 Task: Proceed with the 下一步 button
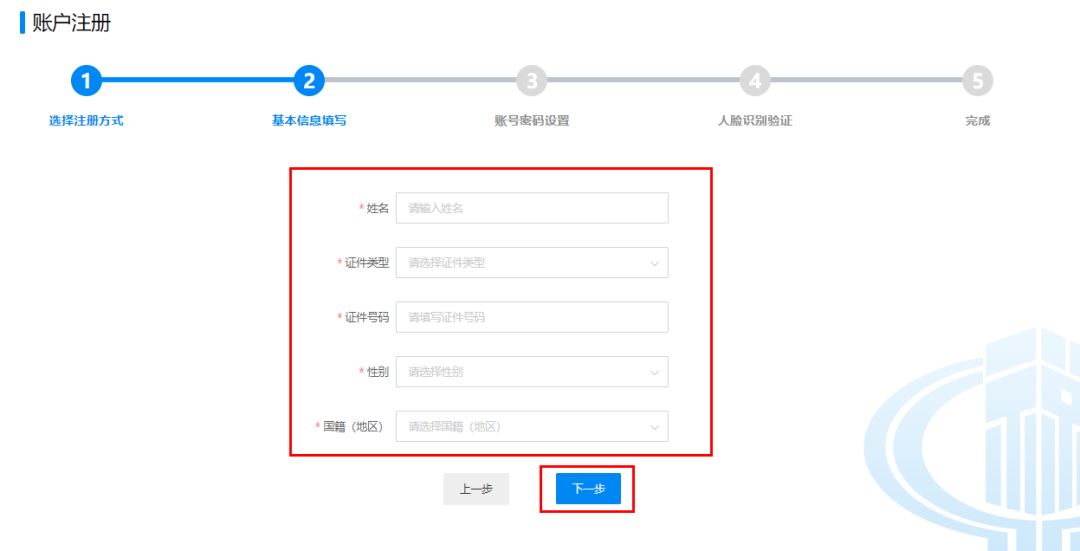pyautogui.click(x=588, y=489)
